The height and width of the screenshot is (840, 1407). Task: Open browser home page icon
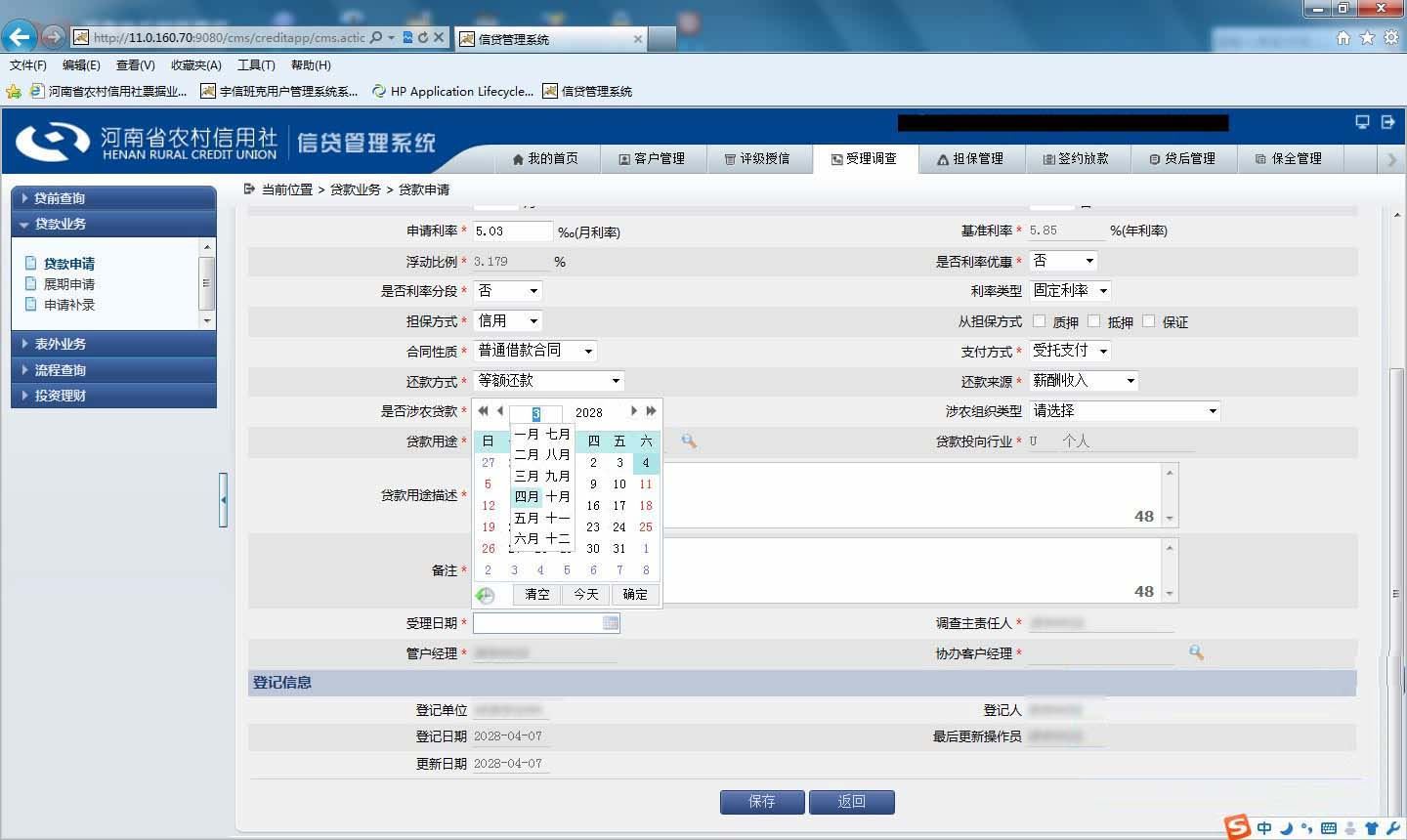click(1343, 37)
